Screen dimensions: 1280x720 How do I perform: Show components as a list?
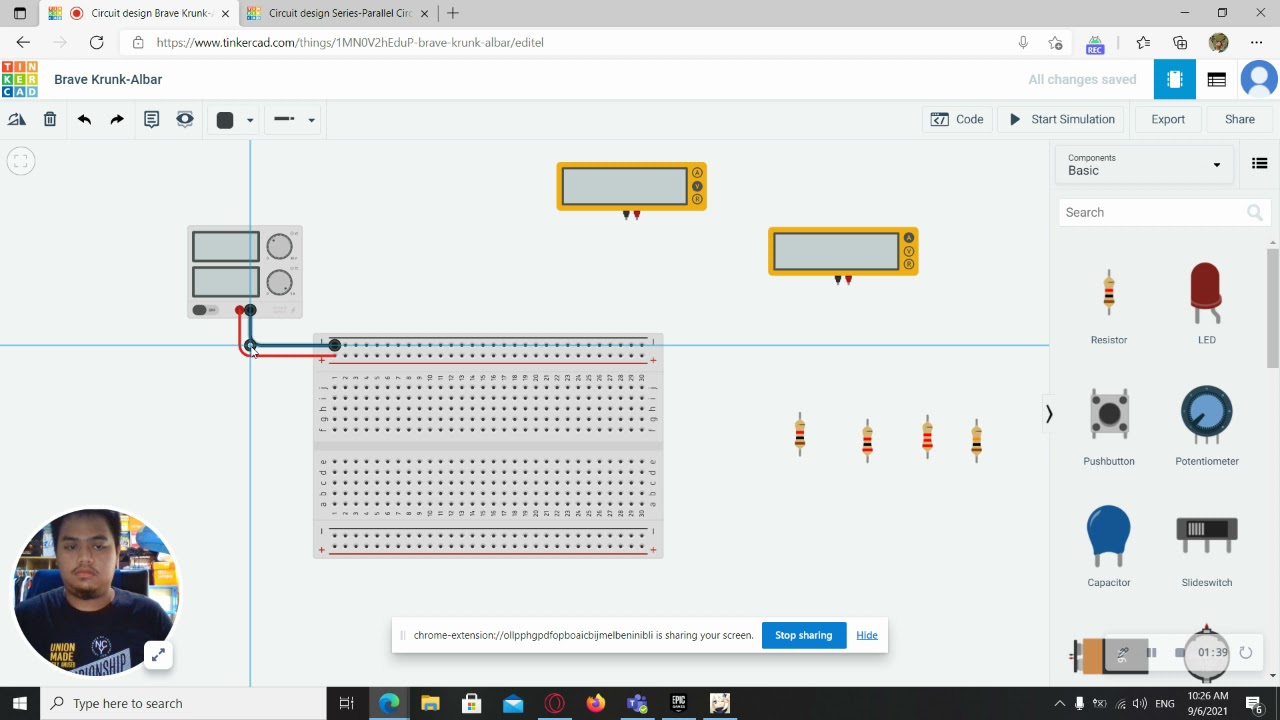(1260, 164)
